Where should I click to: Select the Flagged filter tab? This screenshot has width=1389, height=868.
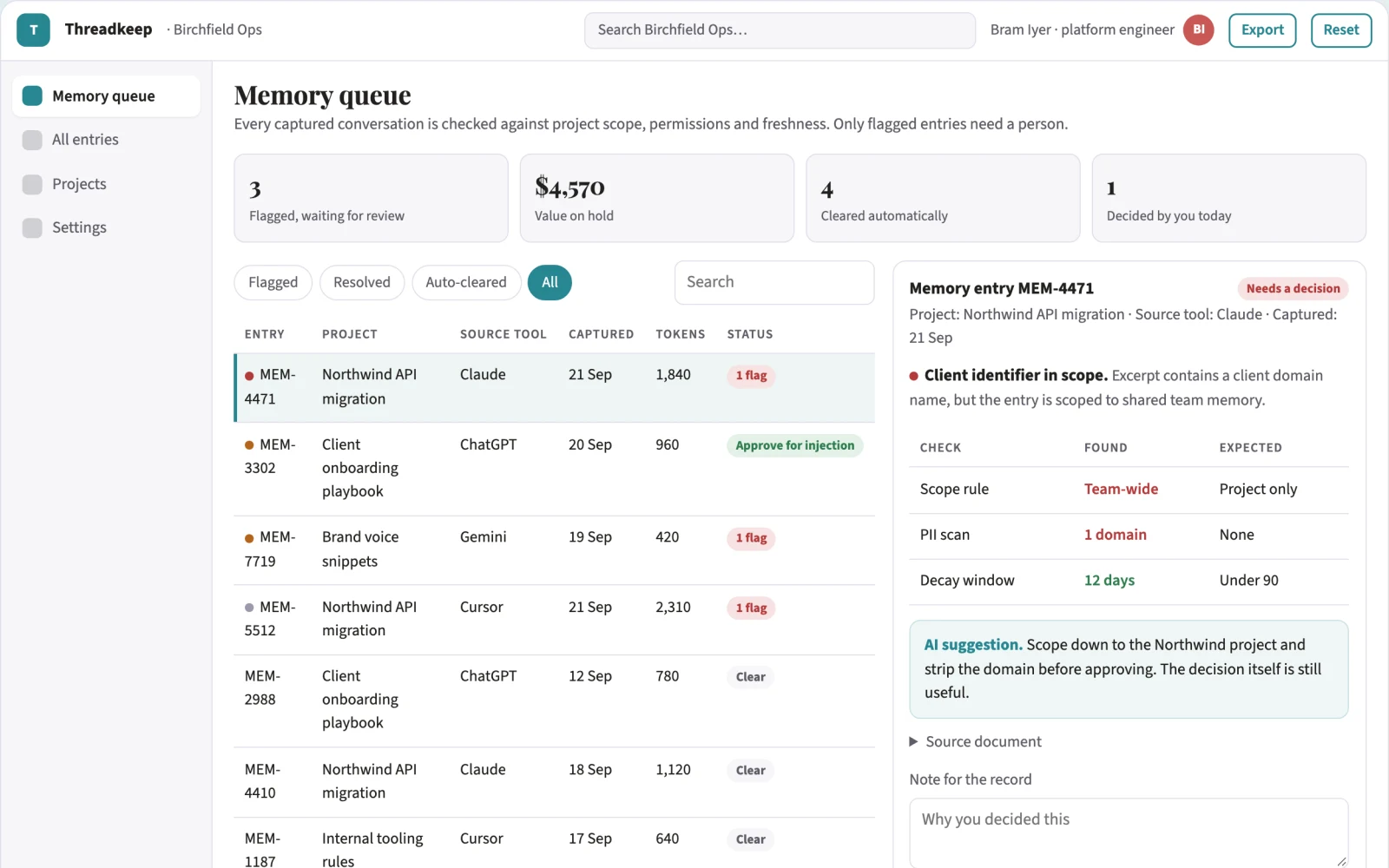pos(273,282)
